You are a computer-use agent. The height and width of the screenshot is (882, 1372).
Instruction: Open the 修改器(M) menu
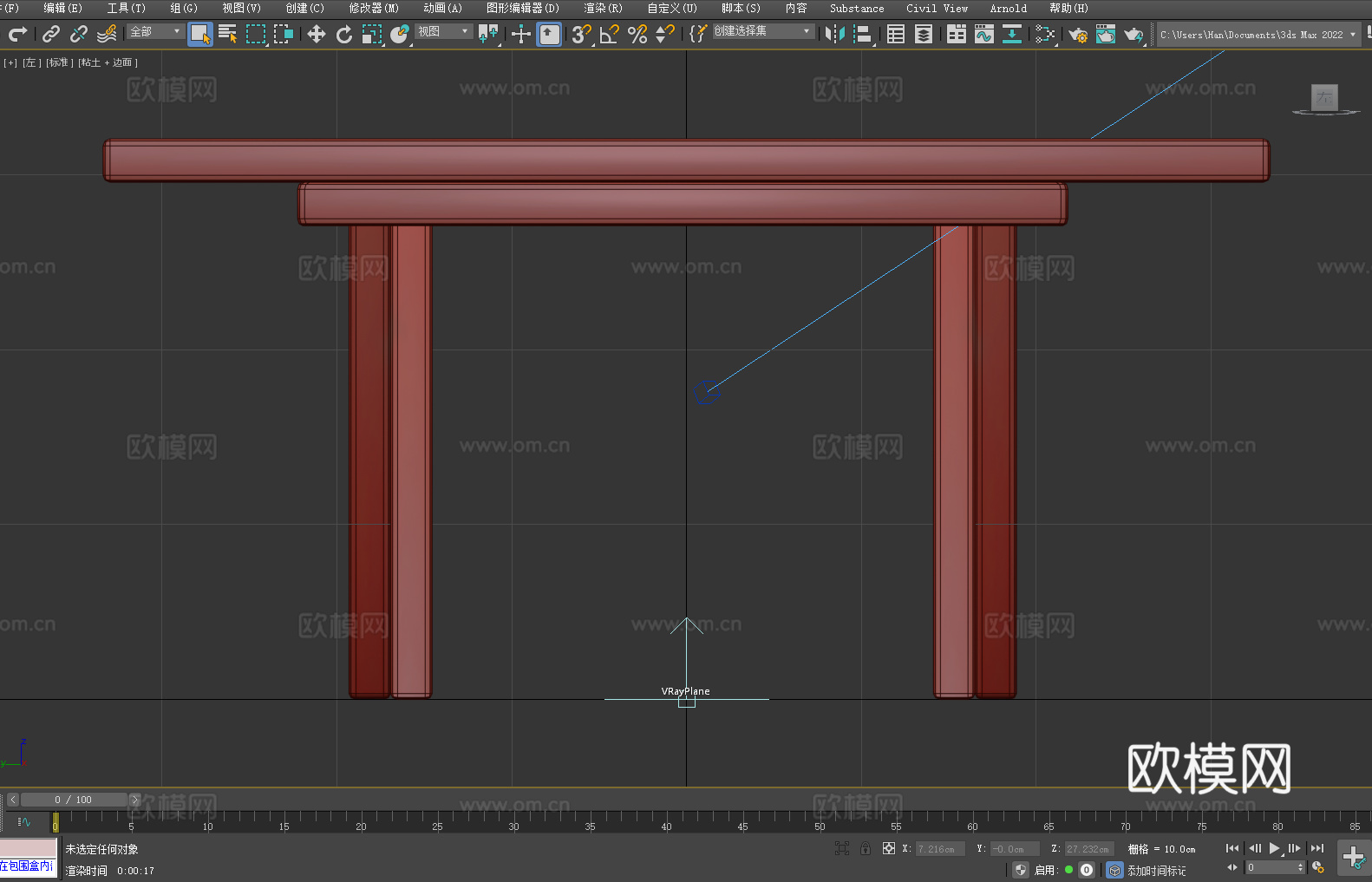click(374, 8)
